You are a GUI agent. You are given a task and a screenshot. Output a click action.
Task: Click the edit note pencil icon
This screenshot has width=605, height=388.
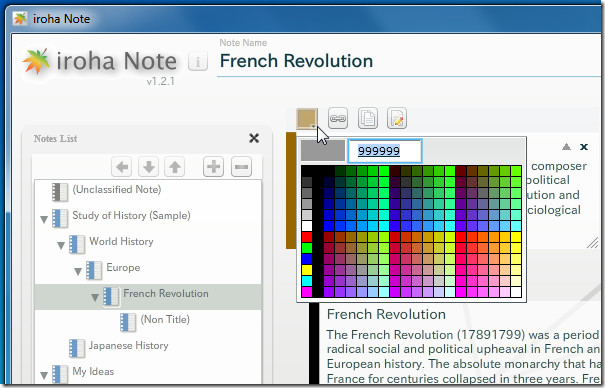(397, 118)
